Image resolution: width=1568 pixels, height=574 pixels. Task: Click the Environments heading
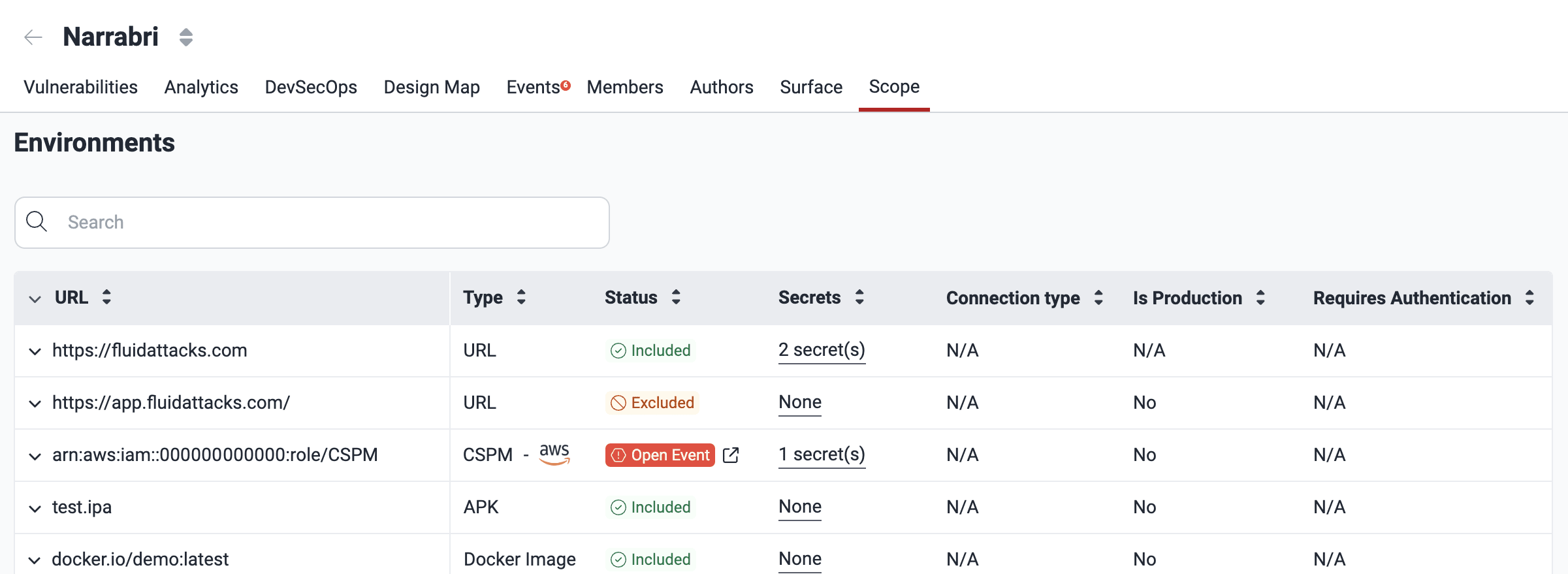coord(95,143)
